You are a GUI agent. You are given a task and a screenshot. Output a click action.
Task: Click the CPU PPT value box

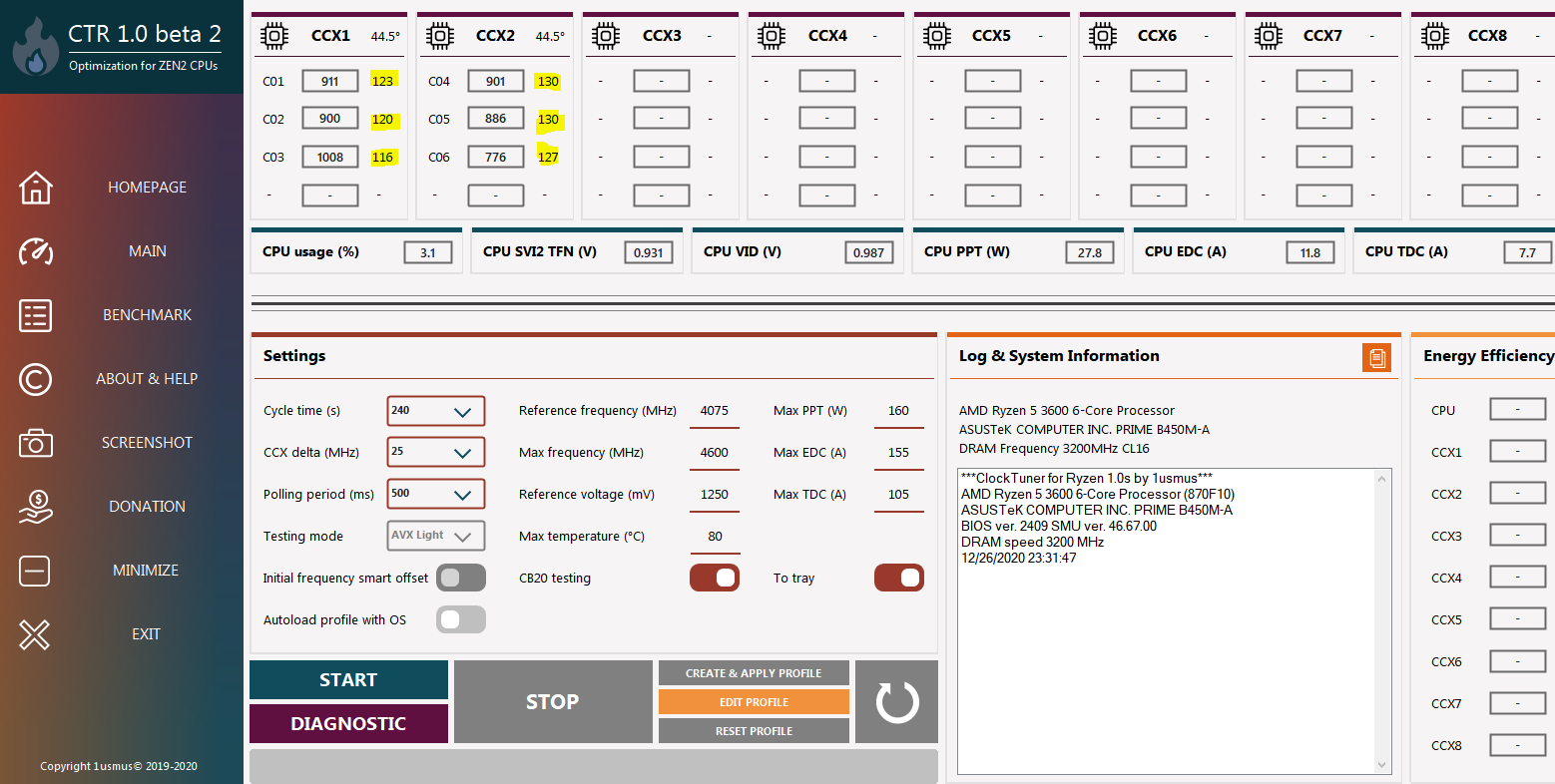1090,252
